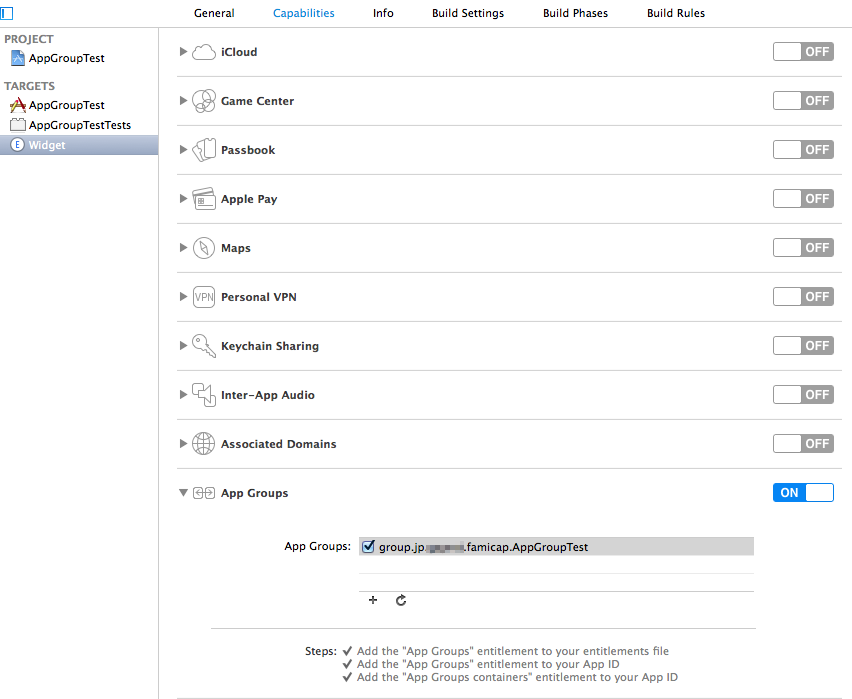Click the Maps compass icon
The width and height of the screenshot is (852, 699).
[x=204, y=248]
